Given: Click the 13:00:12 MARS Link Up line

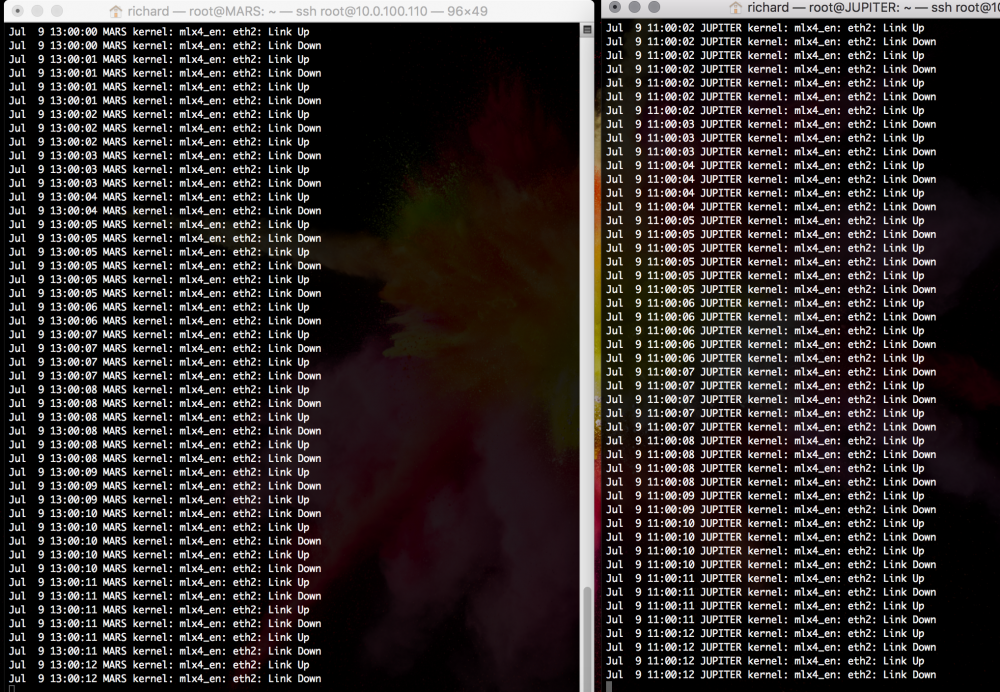Looking at the screenshot, I should click(159, 665).
